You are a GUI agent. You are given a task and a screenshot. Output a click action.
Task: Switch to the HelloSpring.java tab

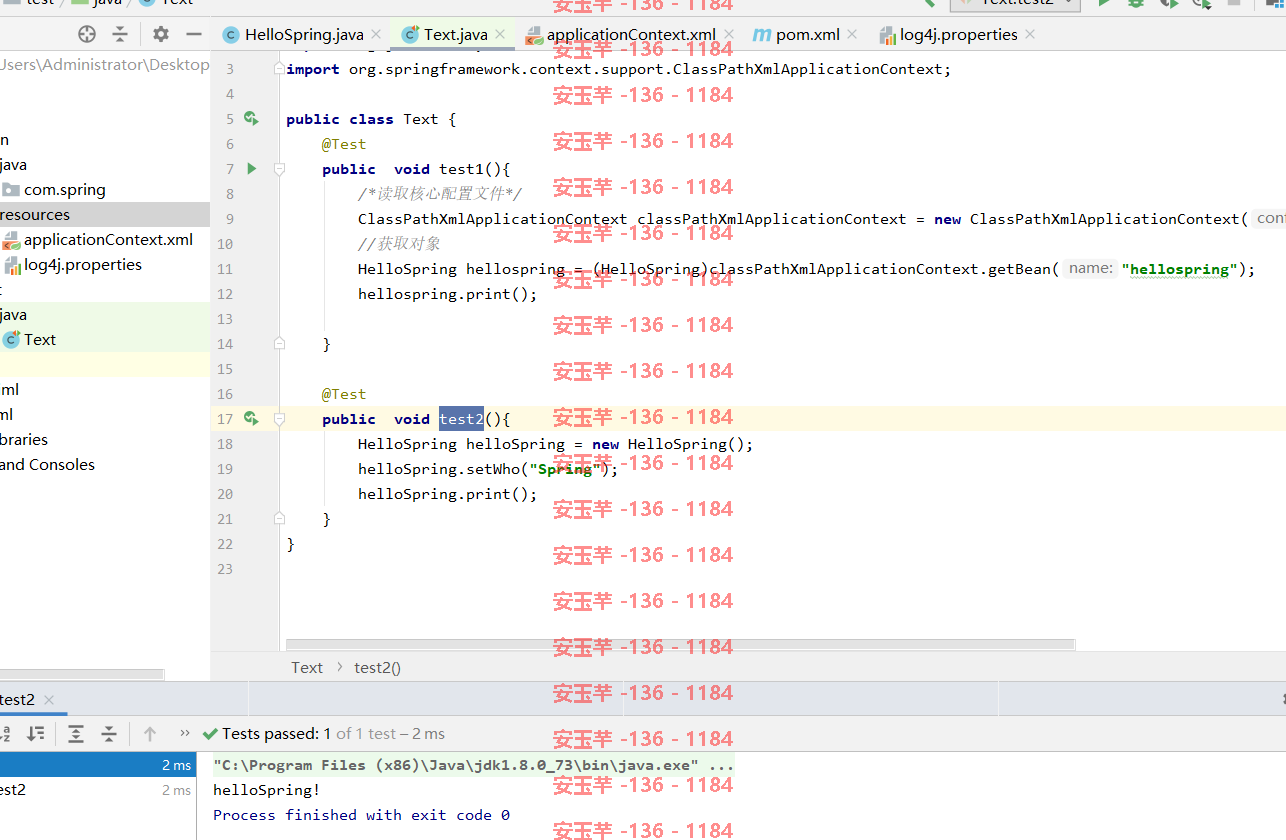click(304, 35)
